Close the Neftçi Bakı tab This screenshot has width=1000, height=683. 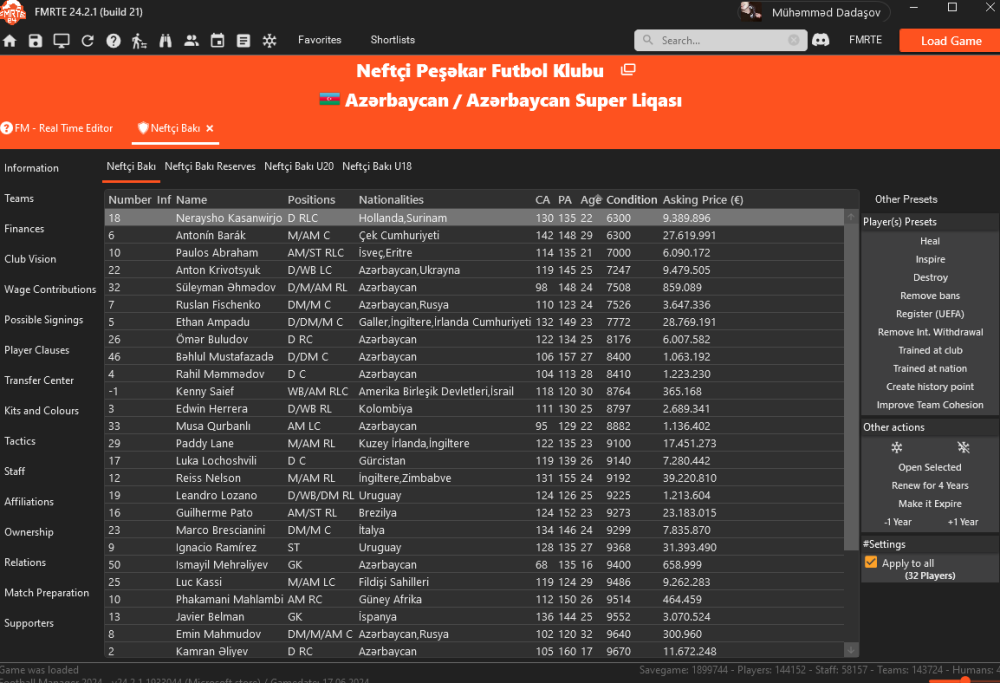[x=210, y=128]
